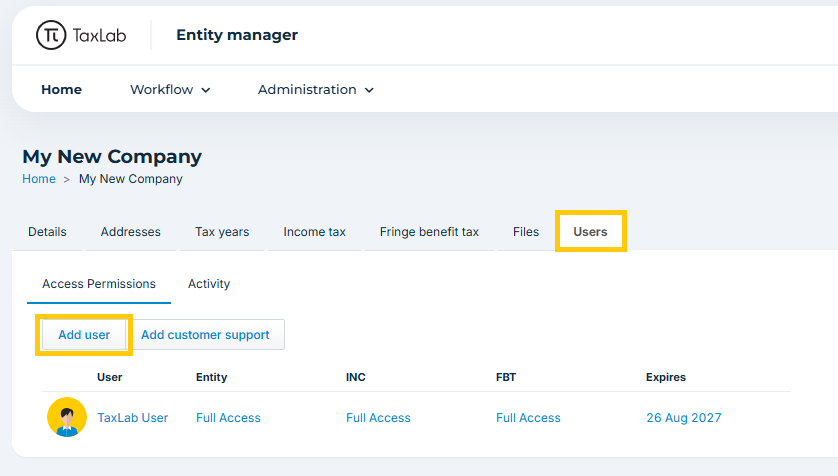This screenshot has height=476, width=838.
Task: Select the Users tab
Action: (x=591, y=232)
